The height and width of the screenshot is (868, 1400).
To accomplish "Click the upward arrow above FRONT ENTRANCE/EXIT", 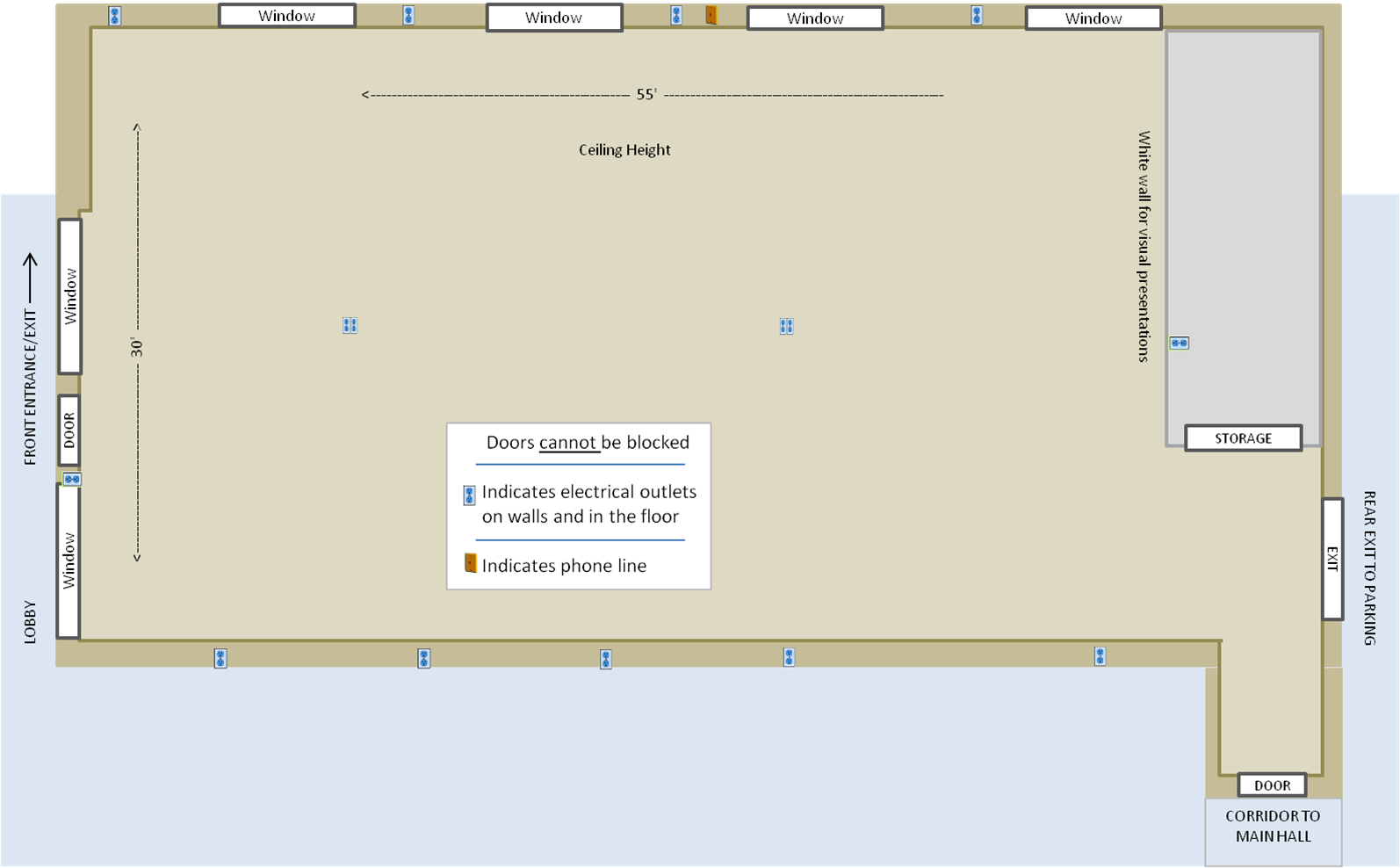I will 30,279.
